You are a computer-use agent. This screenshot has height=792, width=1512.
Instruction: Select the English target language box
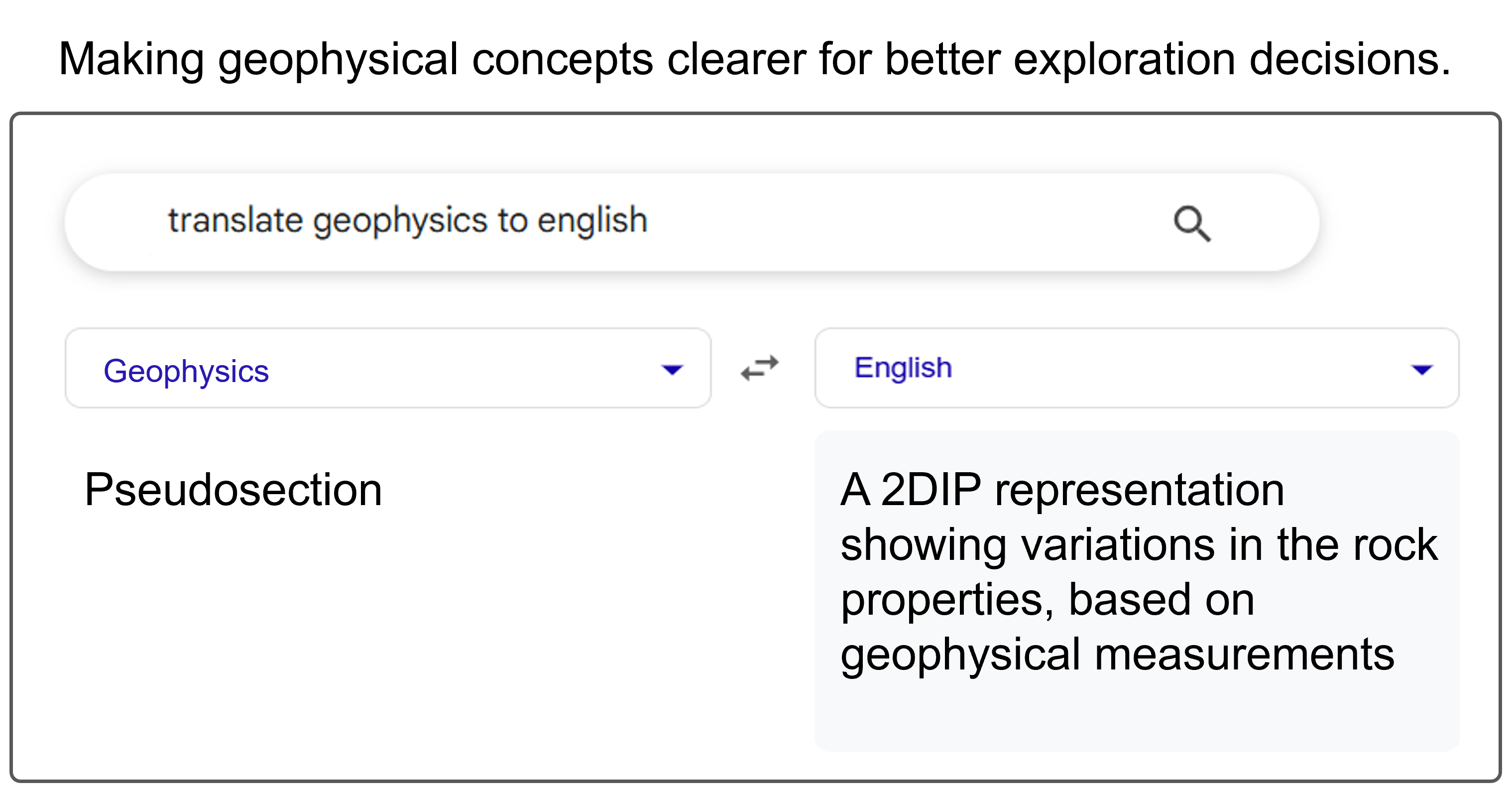click(1137, 368)
